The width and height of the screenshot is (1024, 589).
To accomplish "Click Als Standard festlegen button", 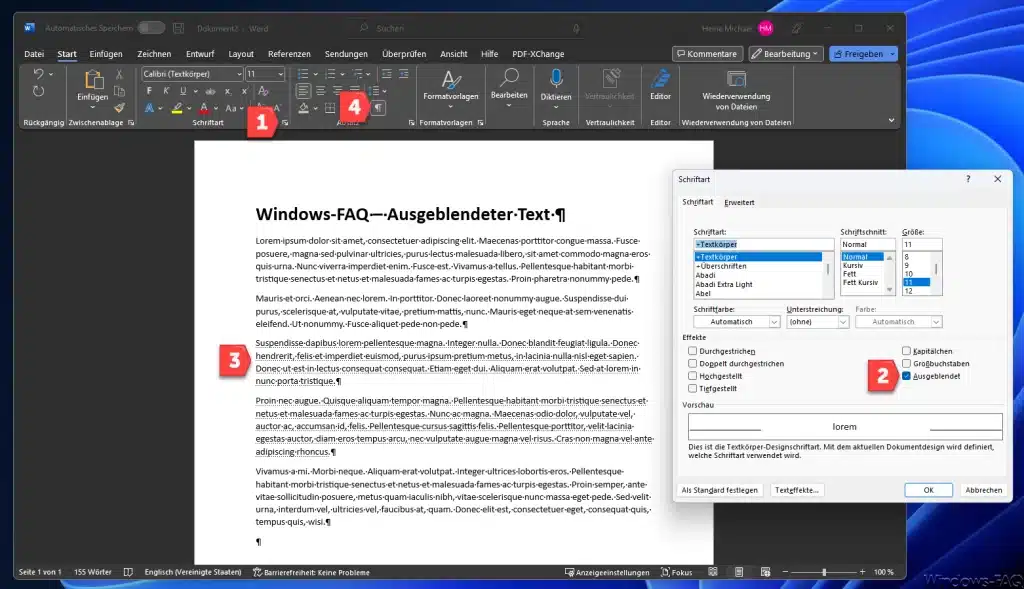I will point(720,490).
